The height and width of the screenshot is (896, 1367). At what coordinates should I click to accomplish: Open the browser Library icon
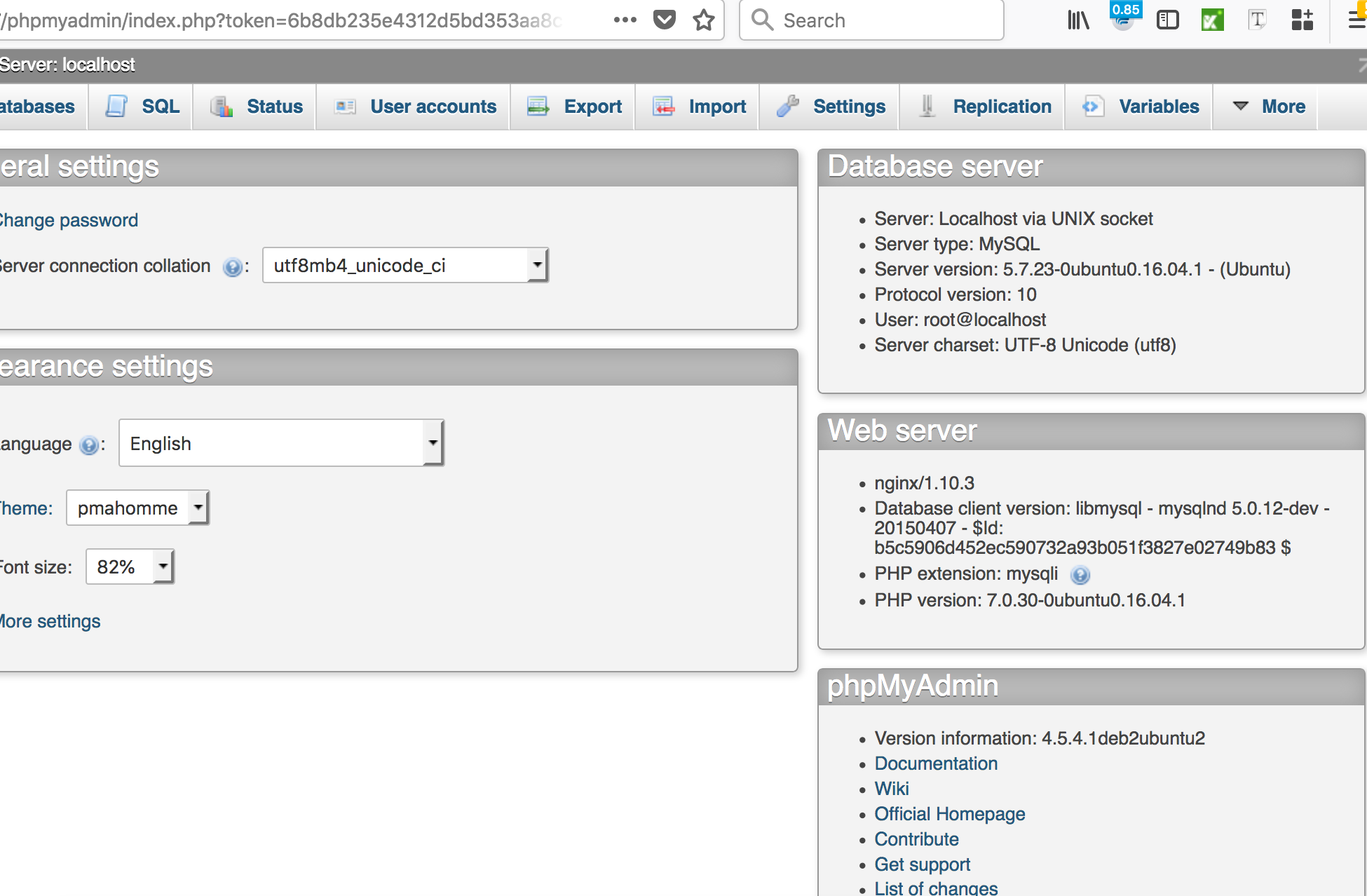pos(1077,20)
